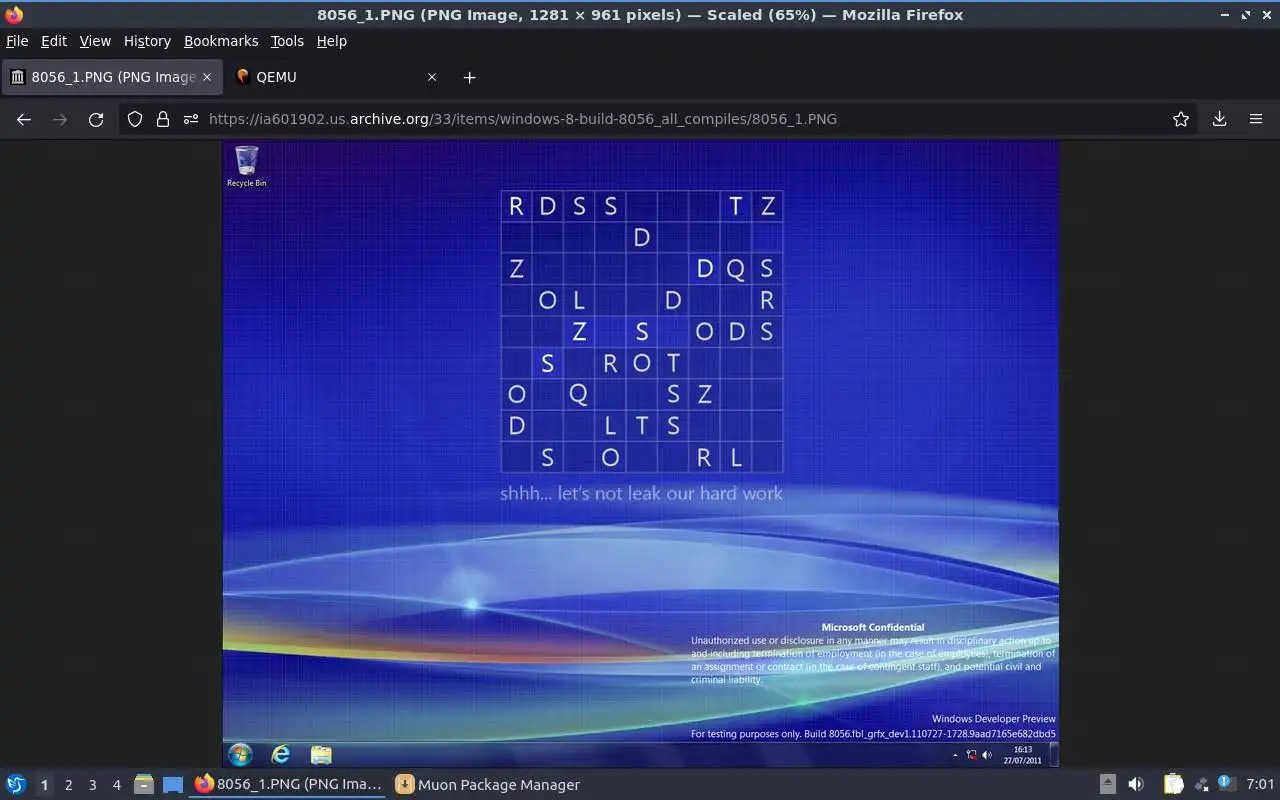Open the tracking protection shield icon

(135, 119)
